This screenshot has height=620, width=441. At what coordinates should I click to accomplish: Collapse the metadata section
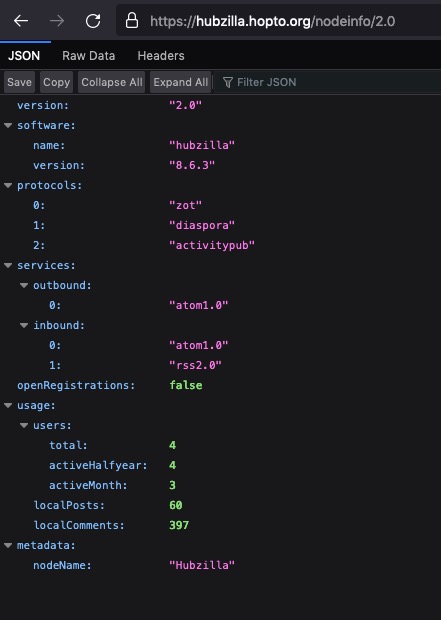coord(8,545)
